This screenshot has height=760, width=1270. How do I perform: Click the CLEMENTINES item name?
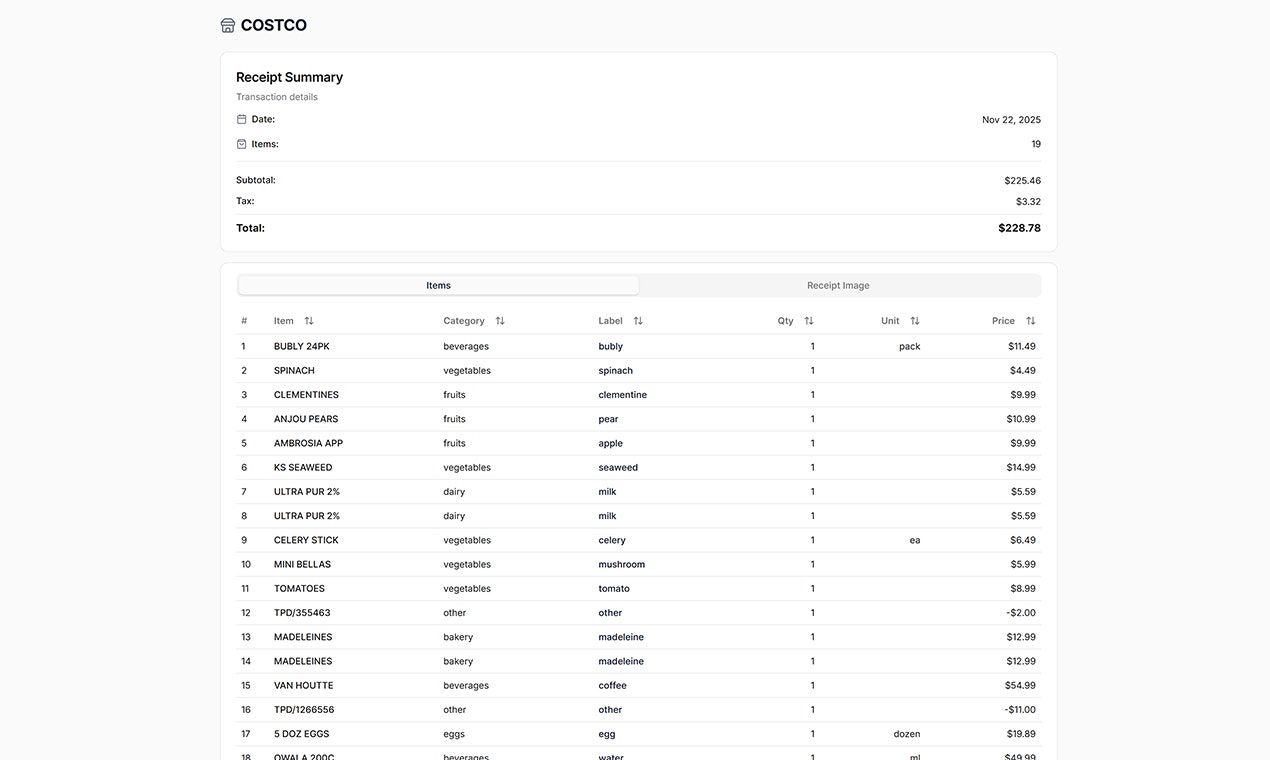pos(306,395)
